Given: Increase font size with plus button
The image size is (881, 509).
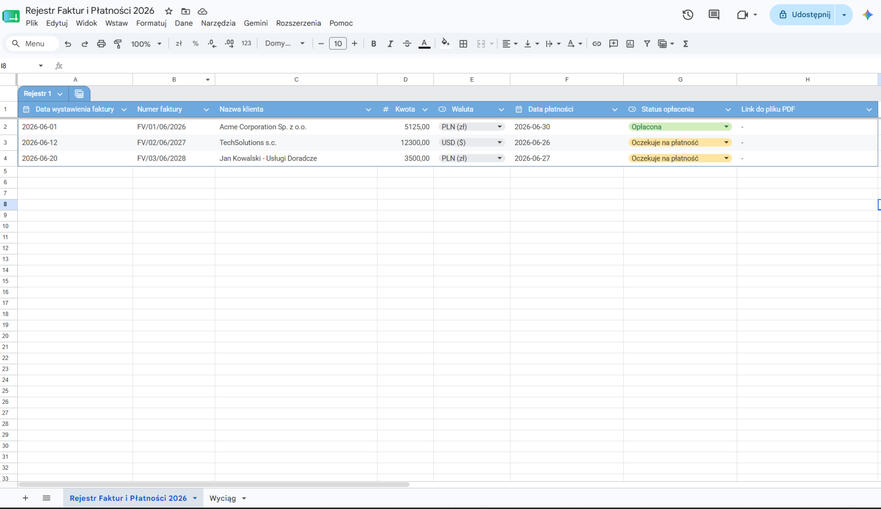Looking at the screenshot, I should (x=355, y=44).
